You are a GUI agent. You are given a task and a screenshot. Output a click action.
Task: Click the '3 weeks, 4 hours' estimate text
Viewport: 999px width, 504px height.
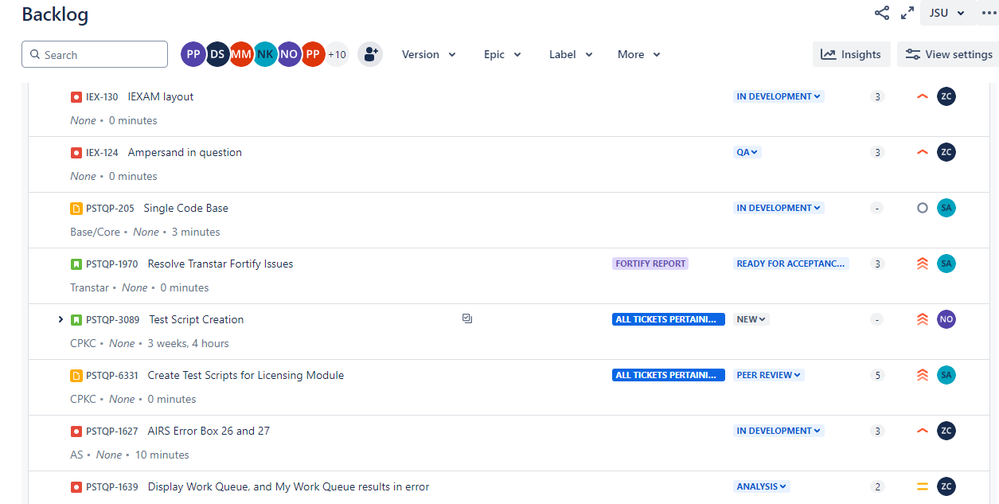pyautogui.click(x=188, y=343)
